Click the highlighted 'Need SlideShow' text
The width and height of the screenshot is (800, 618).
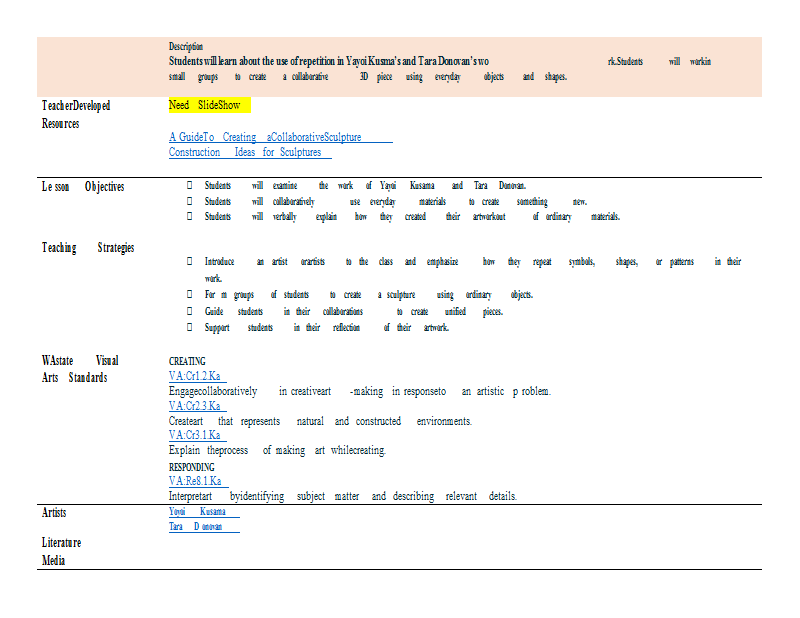pos(210,105)
